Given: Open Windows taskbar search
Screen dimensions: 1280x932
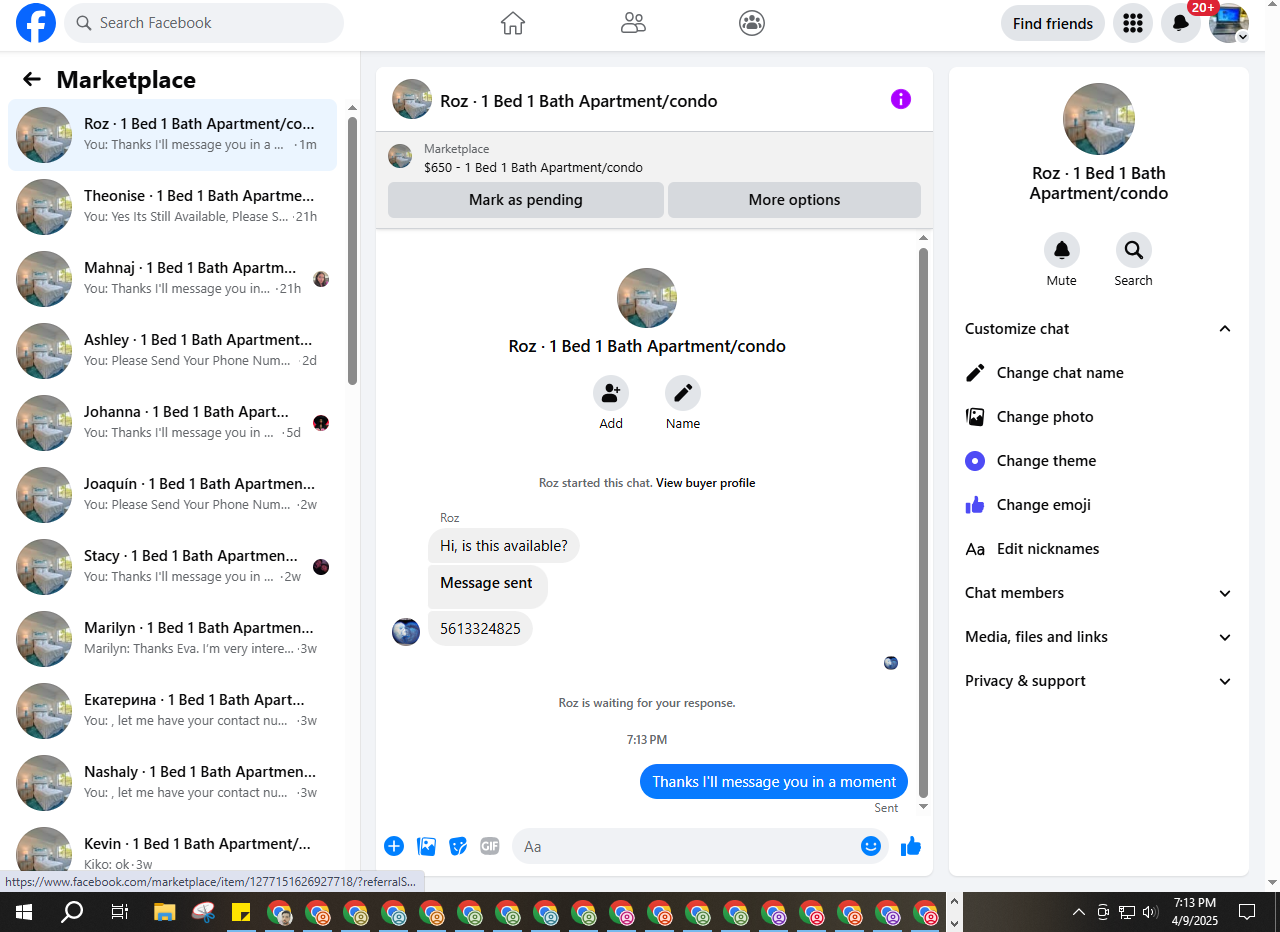Looking at the screenshot, I should (72, 912).
